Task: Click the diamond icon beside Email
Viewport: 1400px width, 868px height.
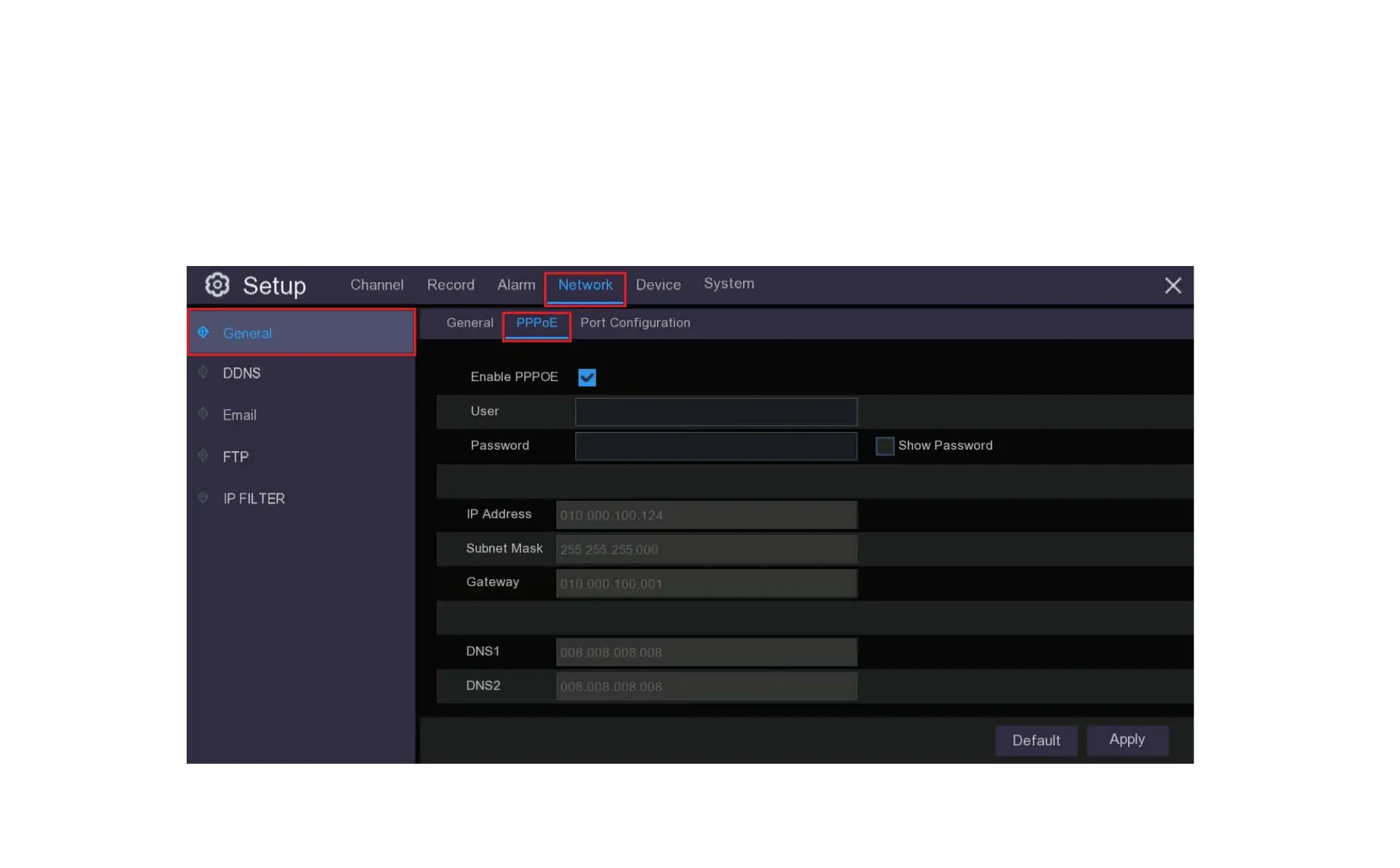Action: (203, 414)
